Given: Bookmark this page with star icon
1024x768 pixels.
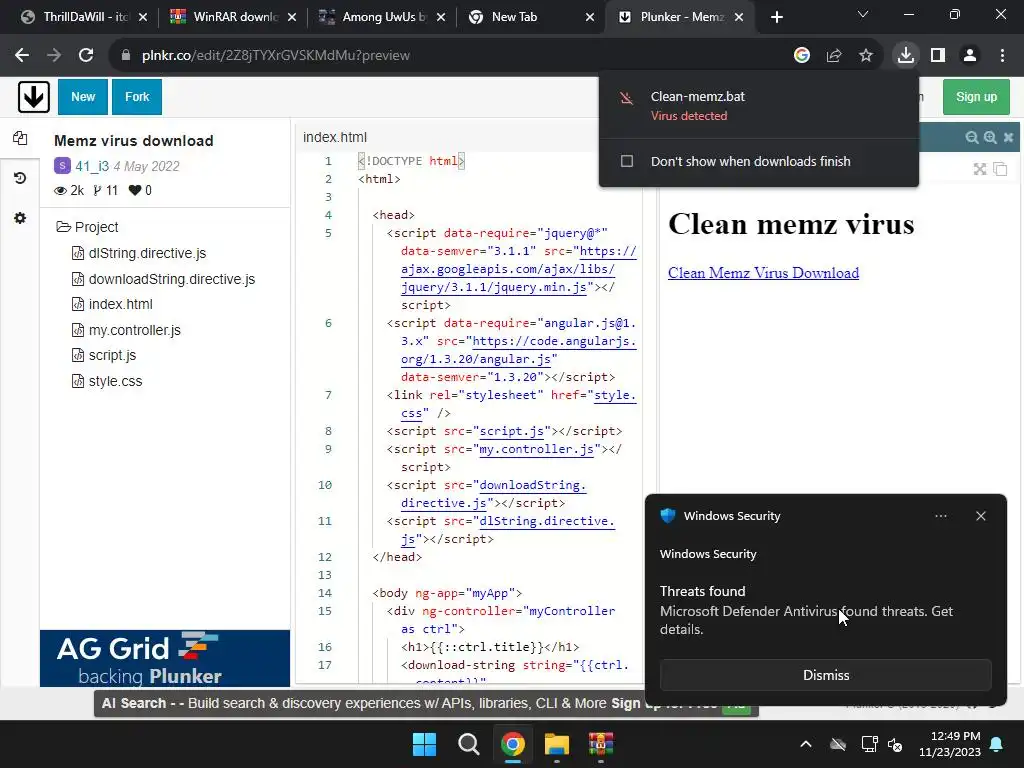Looking at the screenshot, I should pyautogui.click(x=866, y=56).
